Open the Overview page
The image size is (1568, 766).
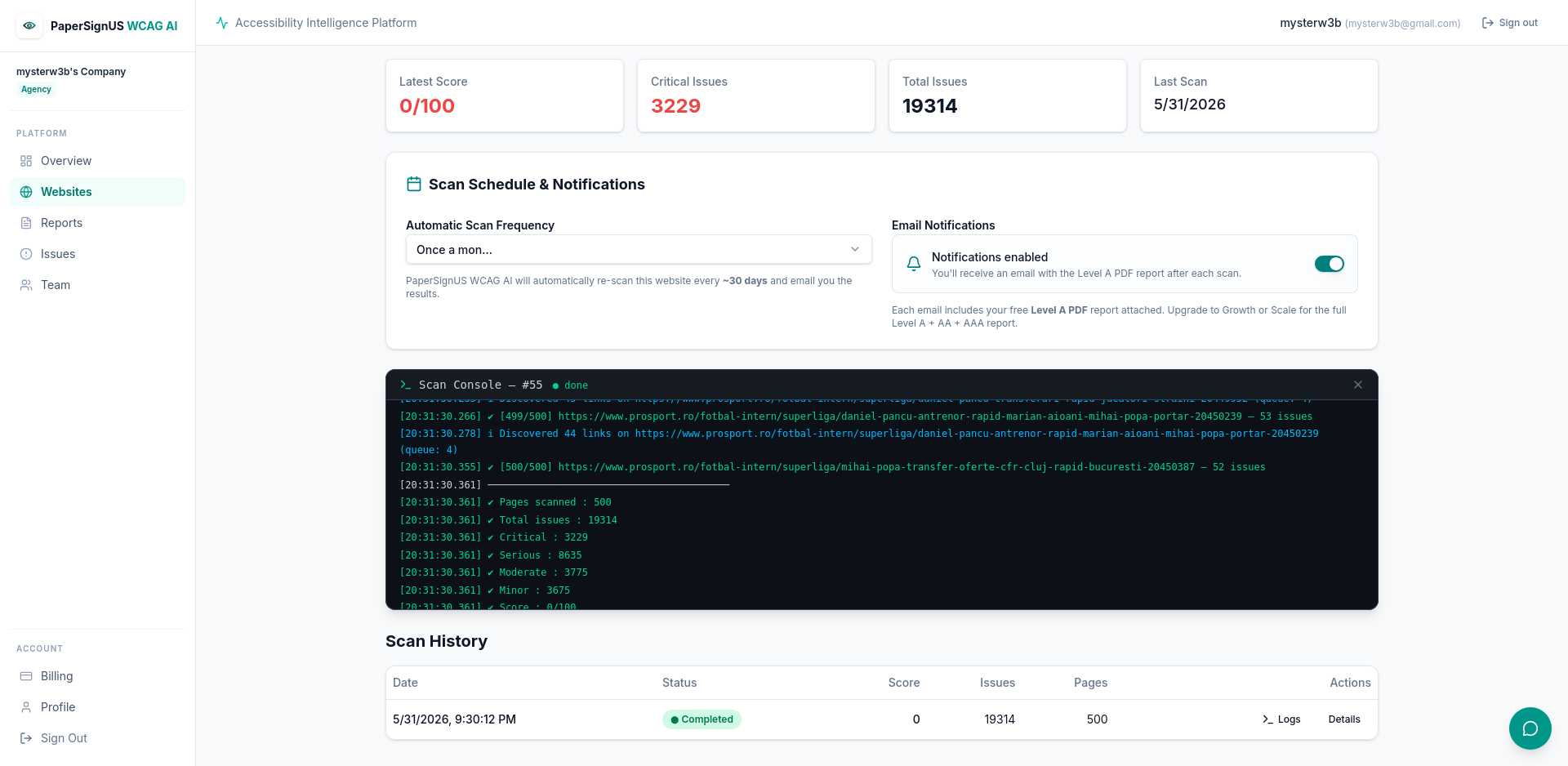coord(97,161)
